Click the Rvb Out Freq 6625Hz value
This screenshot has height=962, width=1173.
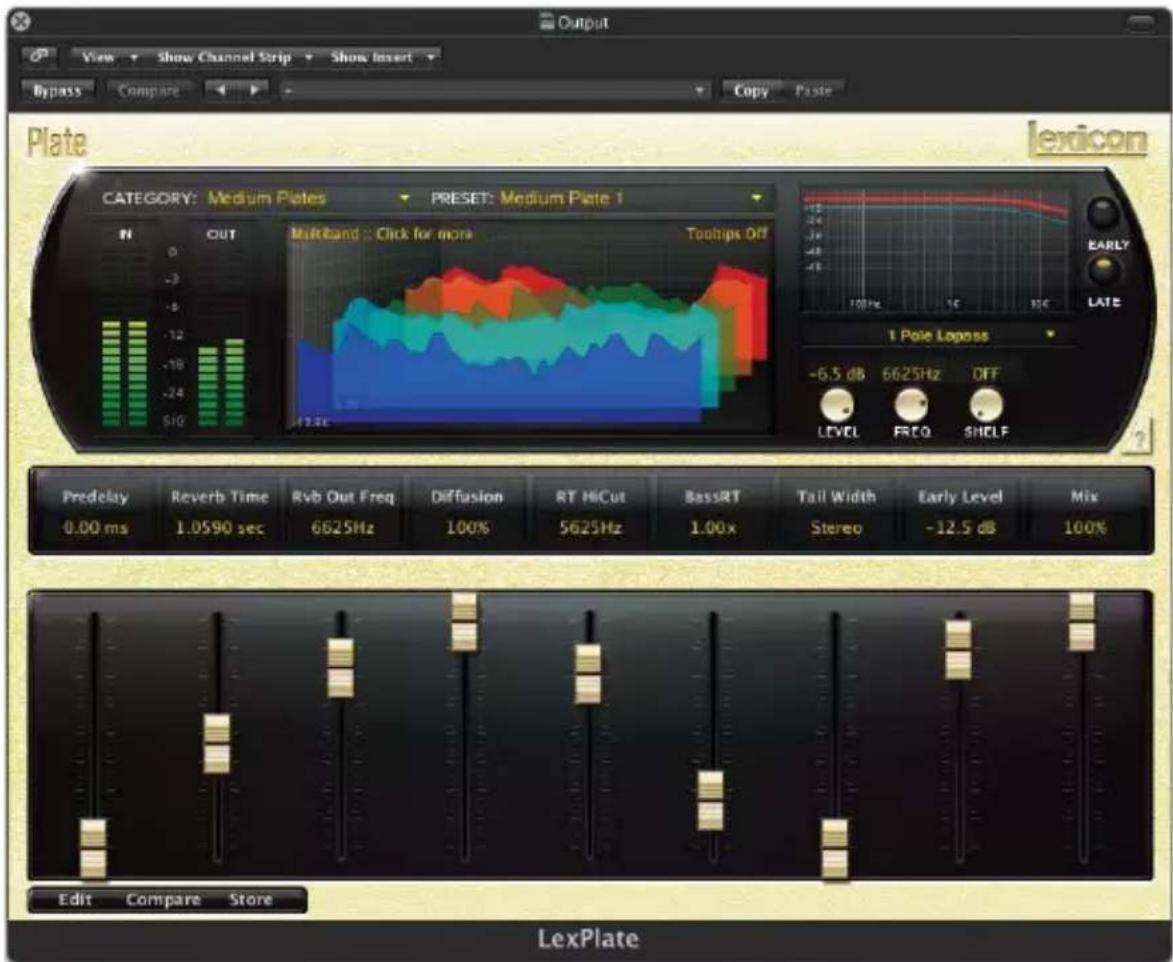click(343, 527)
